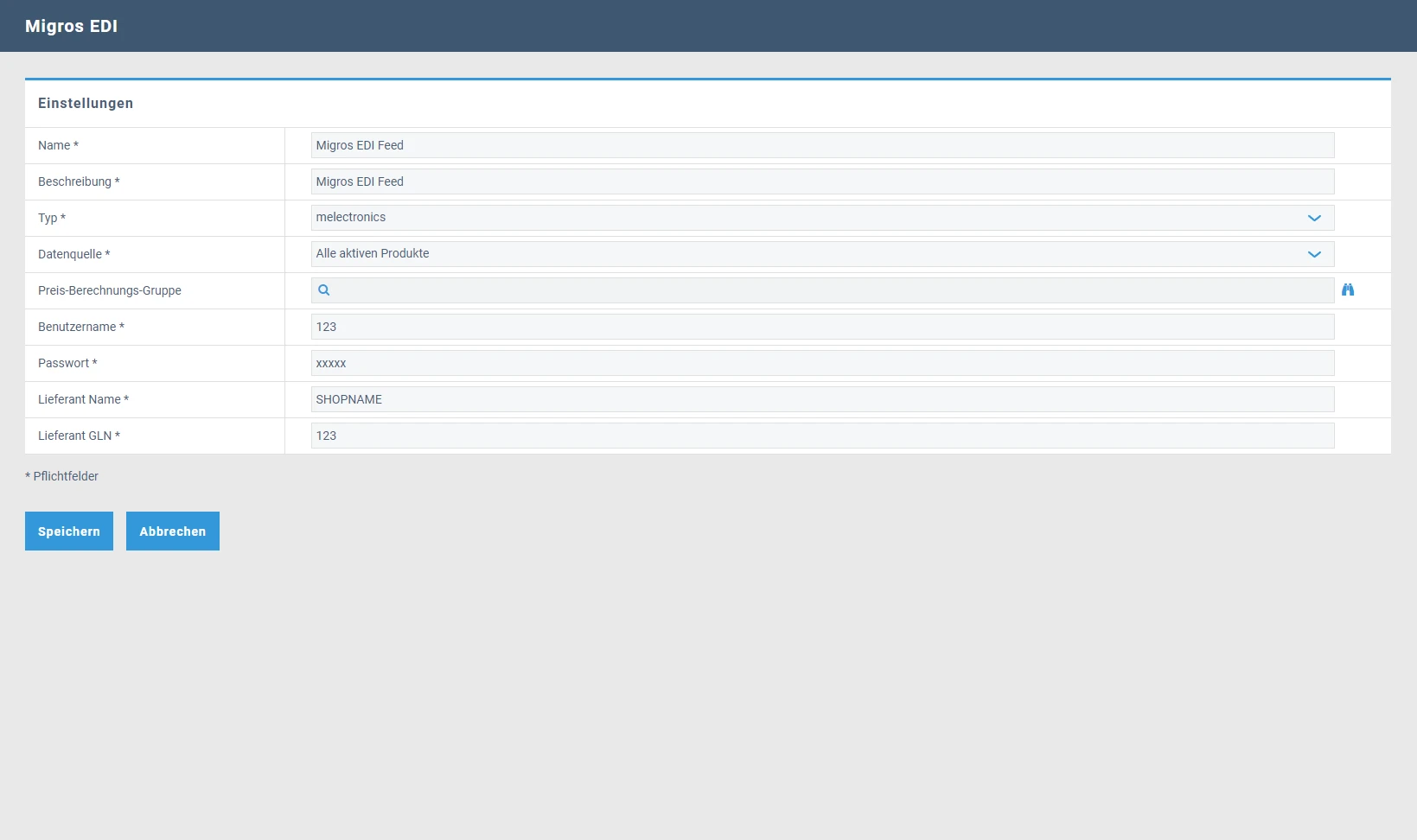This screenshot has width=1417, height=840.
Task: Click the Migros EDI page title
Action: [71, 26]
